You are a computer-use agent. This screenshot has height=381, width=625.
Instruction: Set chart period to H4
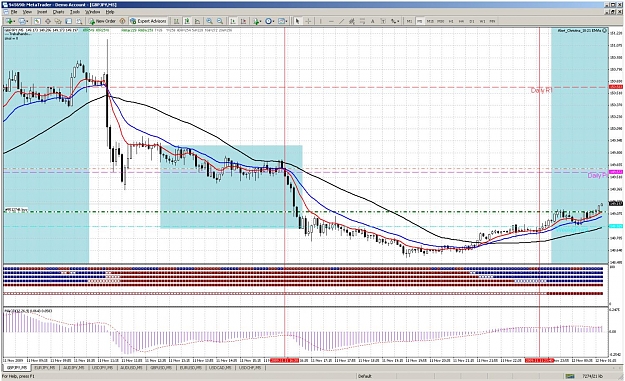[461, 21]
